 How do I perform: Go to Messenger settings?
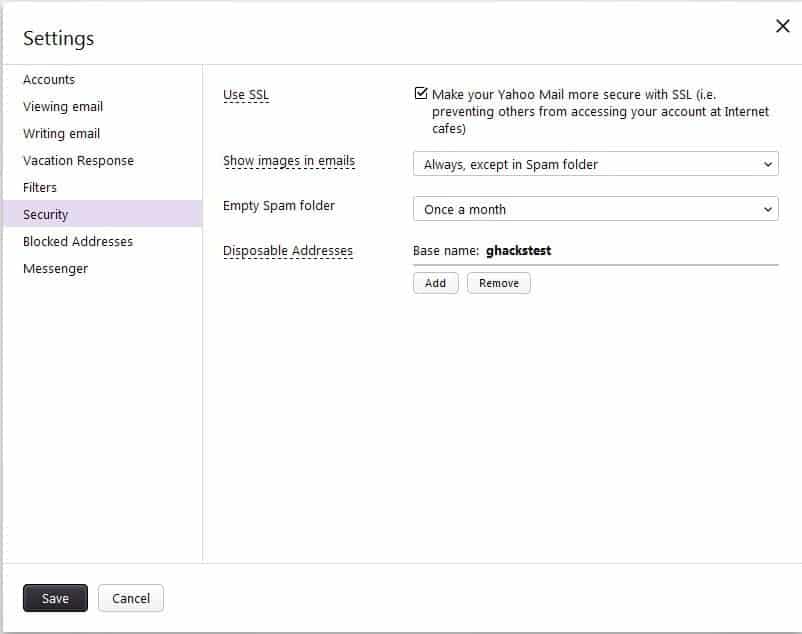pos(55,269)
